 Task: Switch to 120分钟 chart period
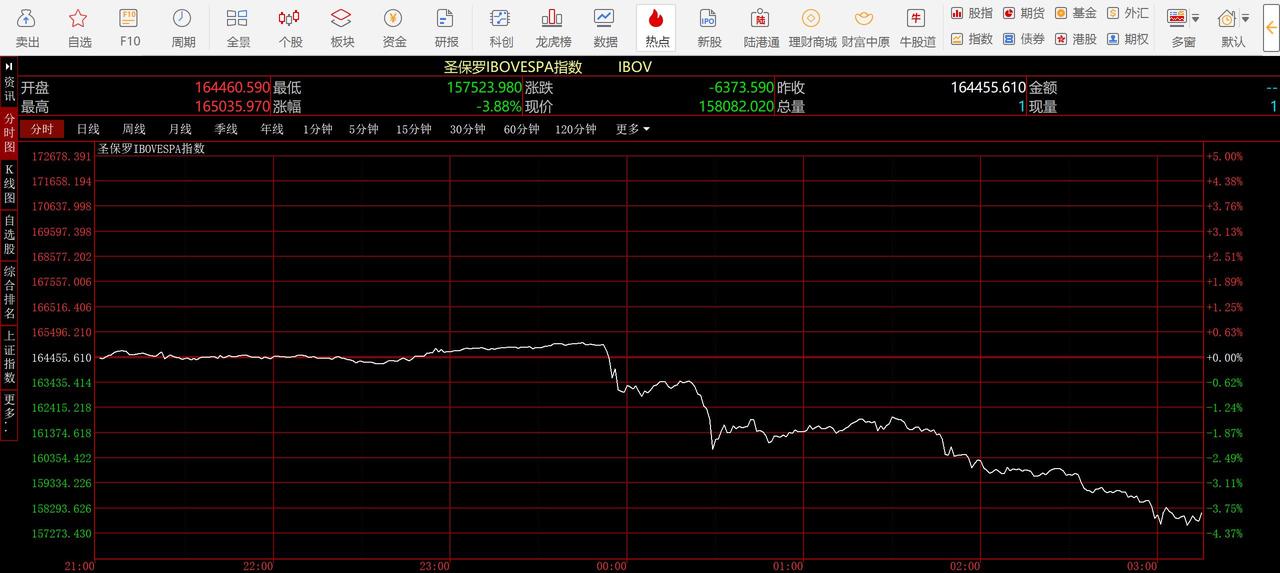[x=576, y=129]
